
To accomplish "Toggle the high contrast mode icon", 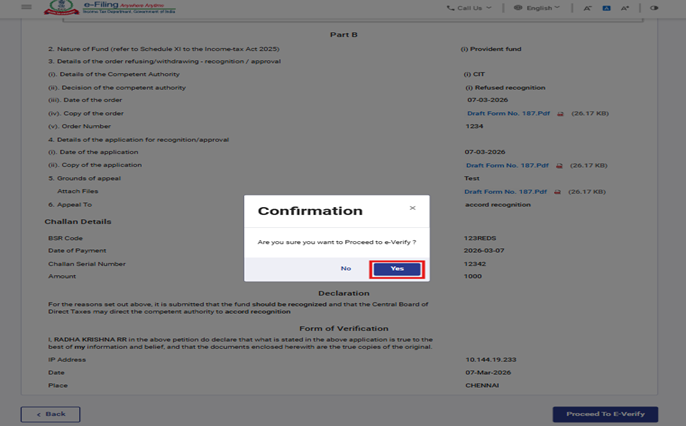I will [x=654, y=8].
